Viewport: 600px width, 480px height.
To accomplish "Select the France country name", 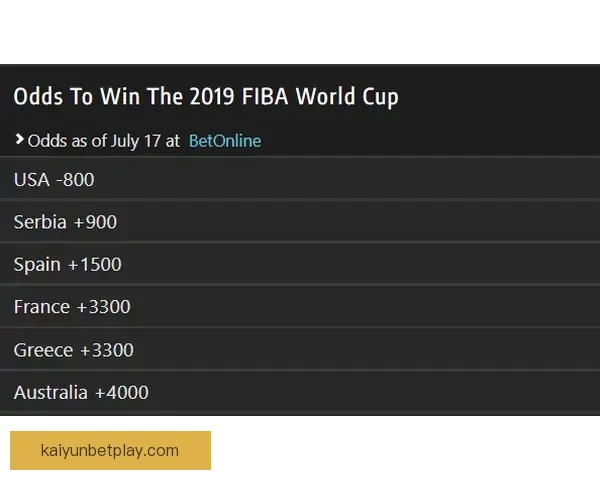I will pyautogui.click(x=42, y=307).
